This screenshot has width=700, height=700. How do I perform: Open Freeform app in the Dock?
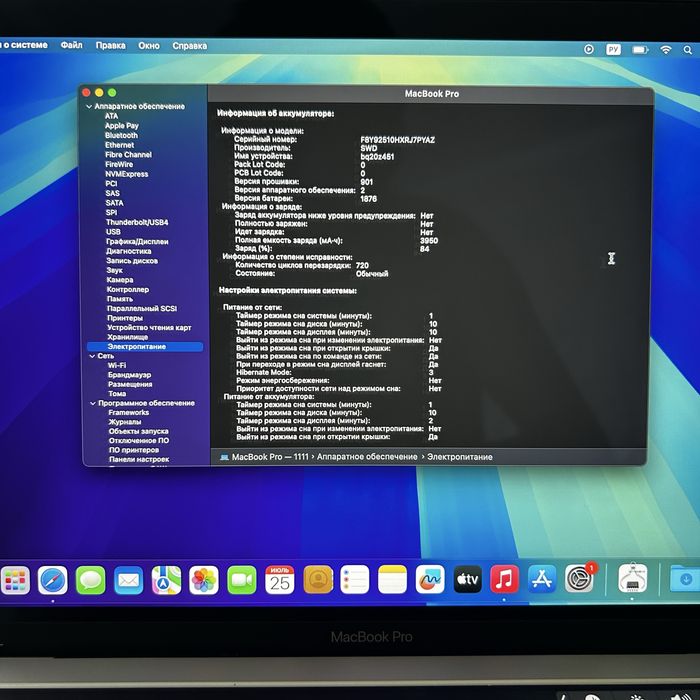pyautogui.click(x=430, y=580)
